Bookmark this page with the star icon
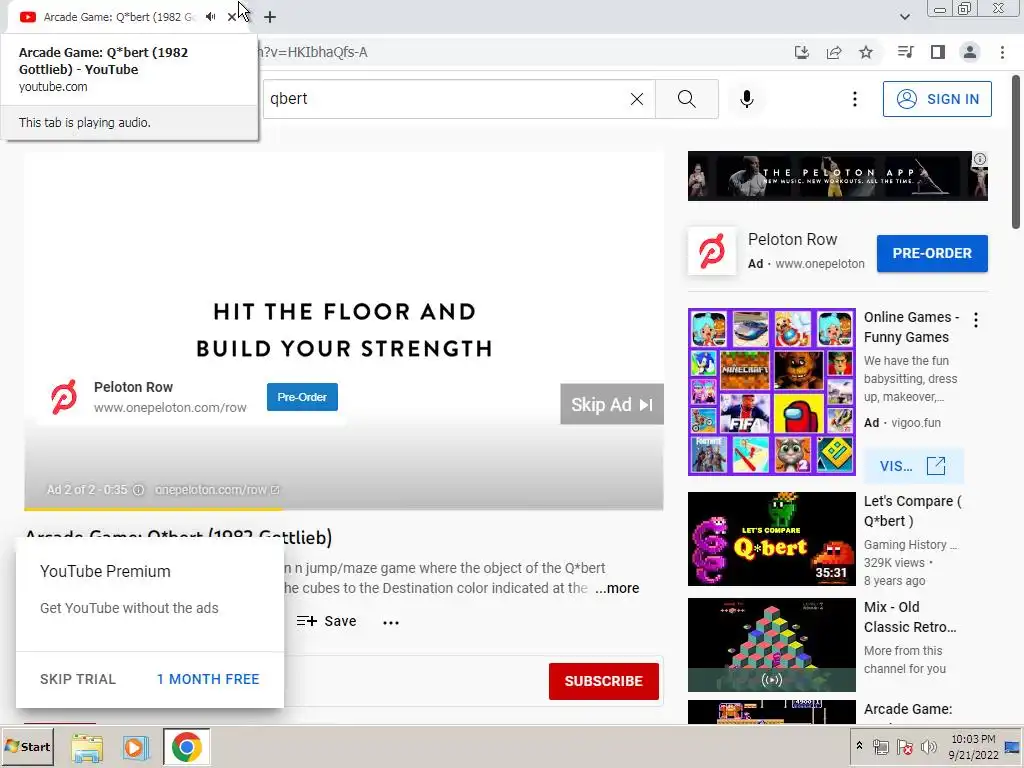This screenshot has height=768, width=1024. (x=866, y=52)
